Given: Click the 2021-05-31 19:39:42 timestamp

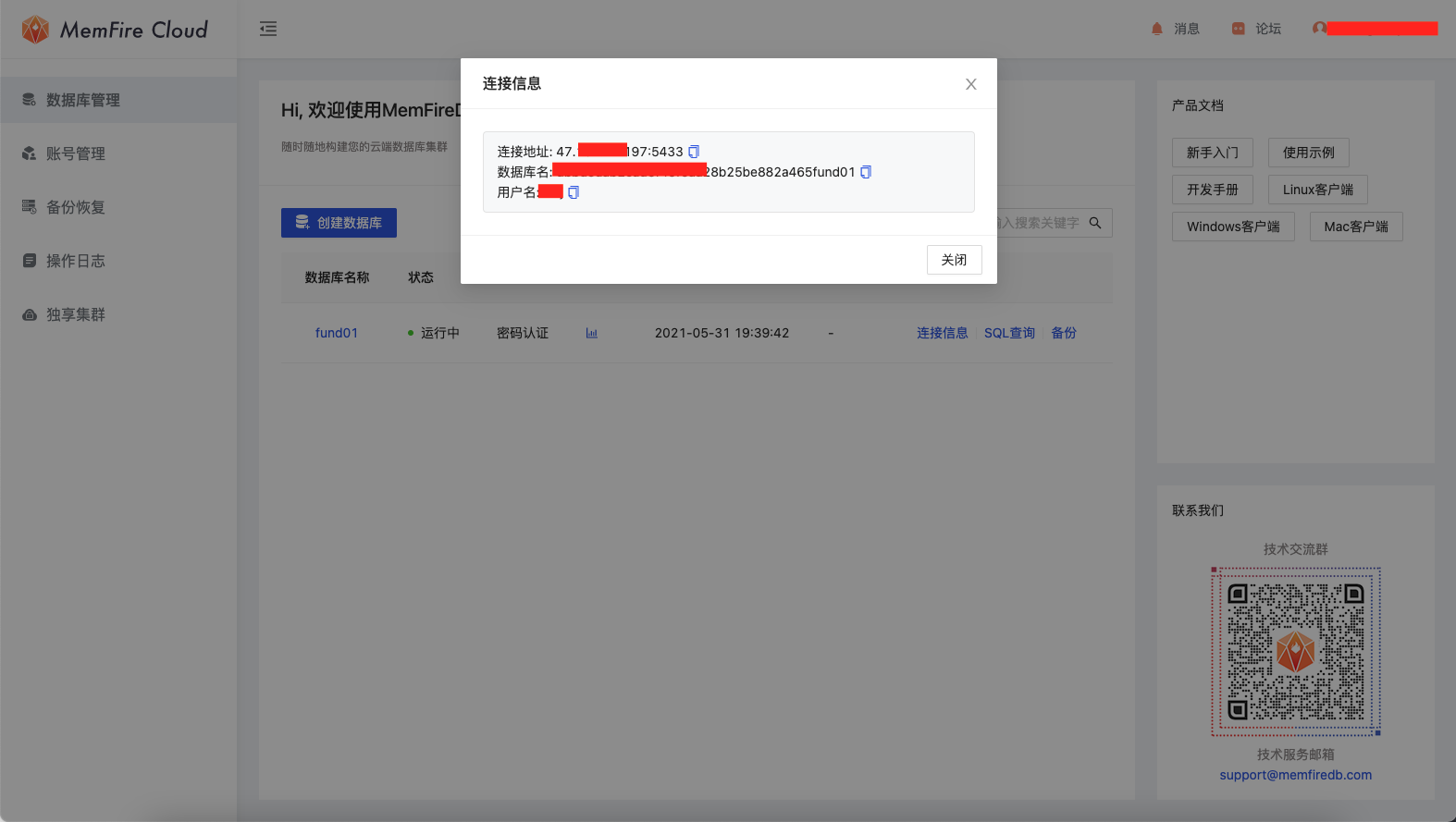Looking at the screenshot, I should click(x=722, y=333).
